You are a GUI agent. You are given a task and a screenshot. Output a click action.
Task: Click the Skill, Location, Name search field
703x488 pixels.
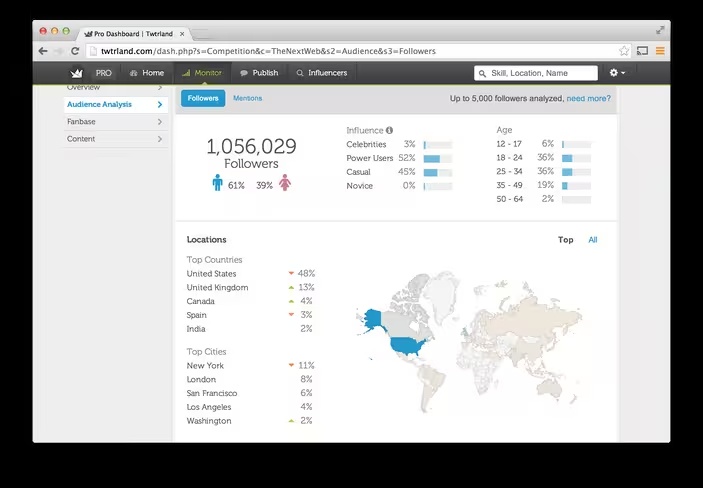point(536,73)
